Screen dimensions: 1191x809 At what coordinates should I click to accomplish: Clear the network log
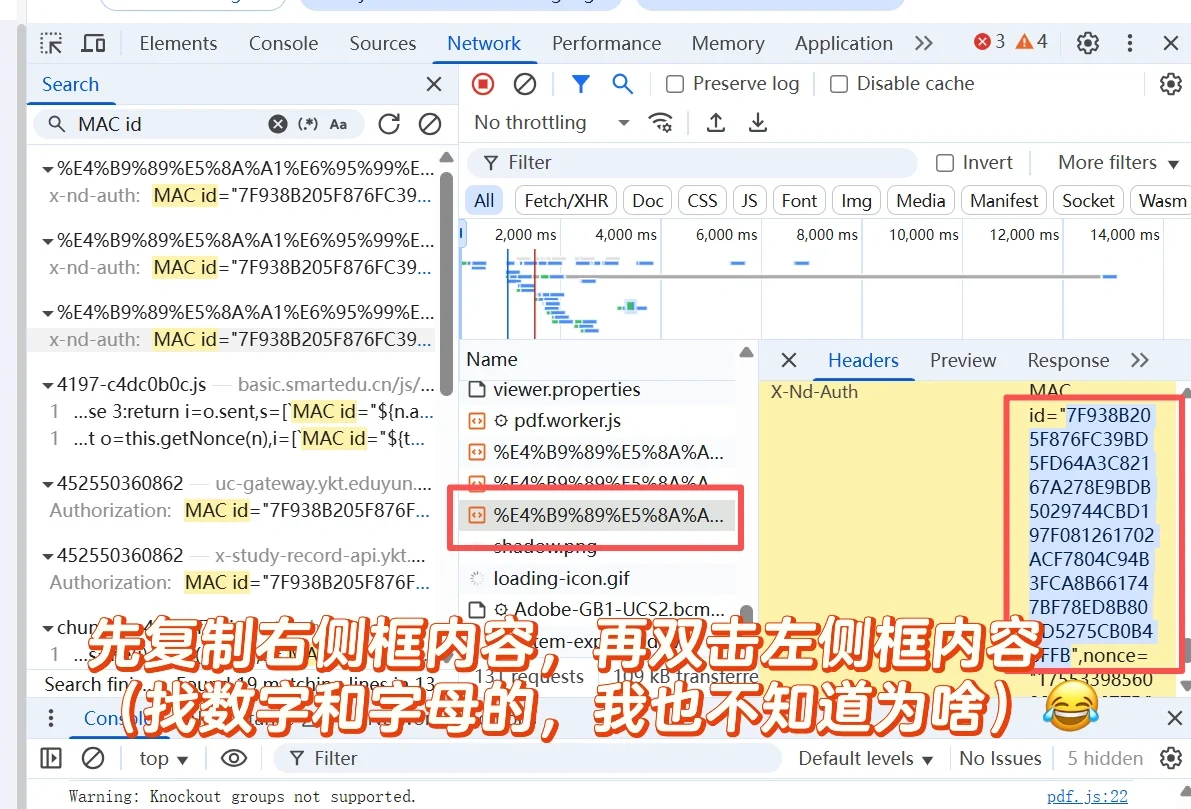525,84
